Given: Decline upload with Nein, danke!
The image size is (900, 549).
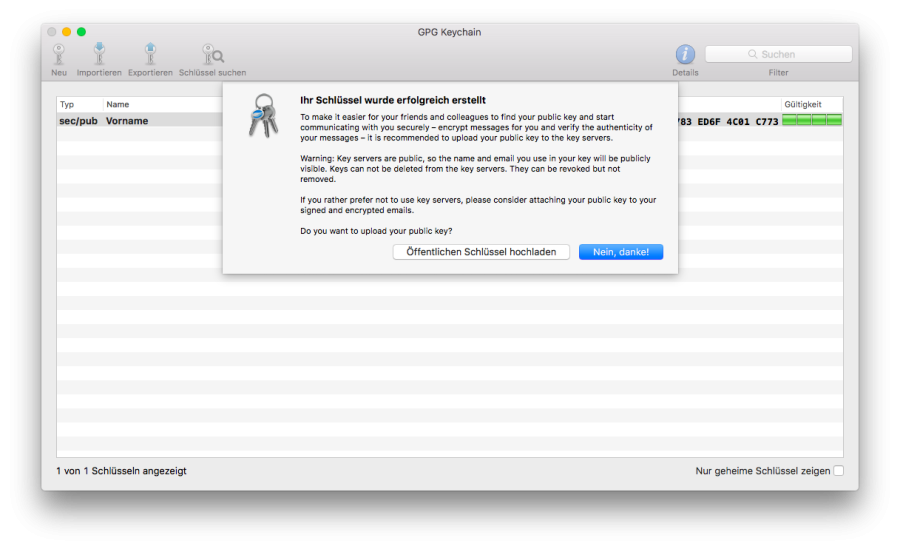Looking at the screenshot, I should click(620, 252).
